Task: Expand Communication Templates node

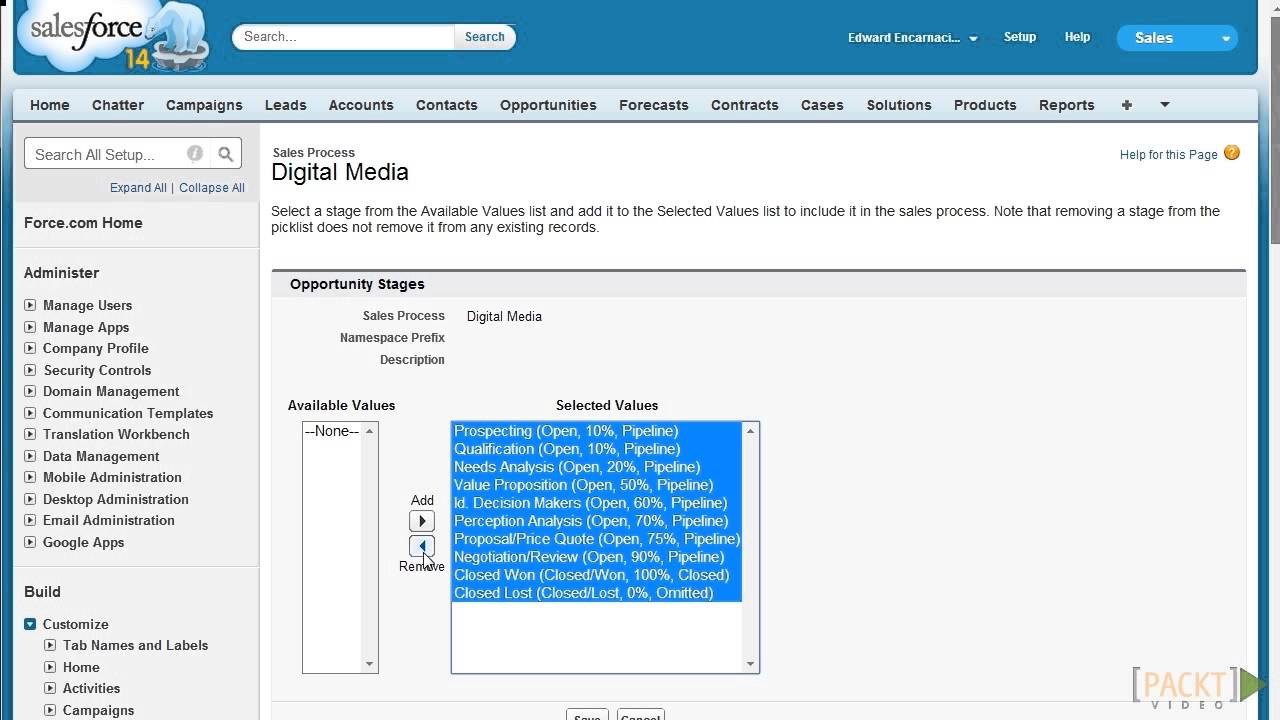Action: [30, 413]
